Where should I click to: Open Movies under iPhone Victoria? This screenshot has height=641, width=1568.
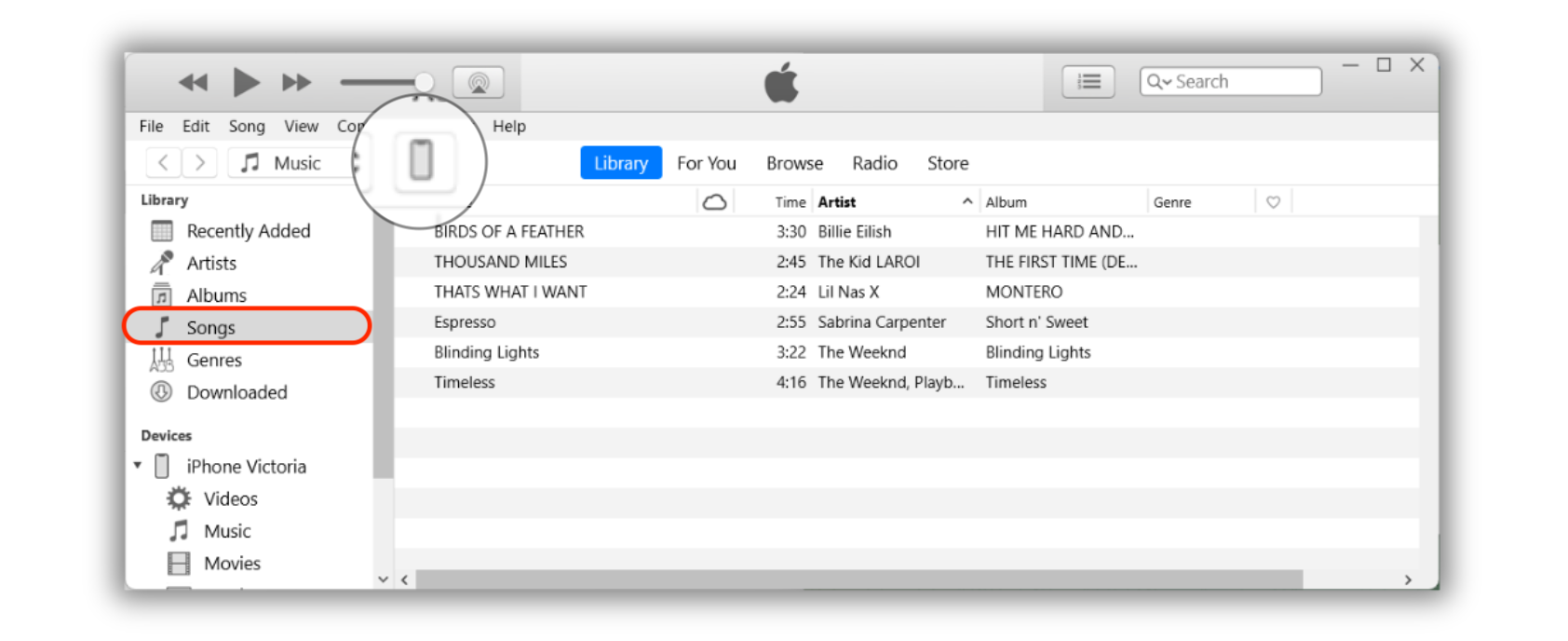(232, 564)
